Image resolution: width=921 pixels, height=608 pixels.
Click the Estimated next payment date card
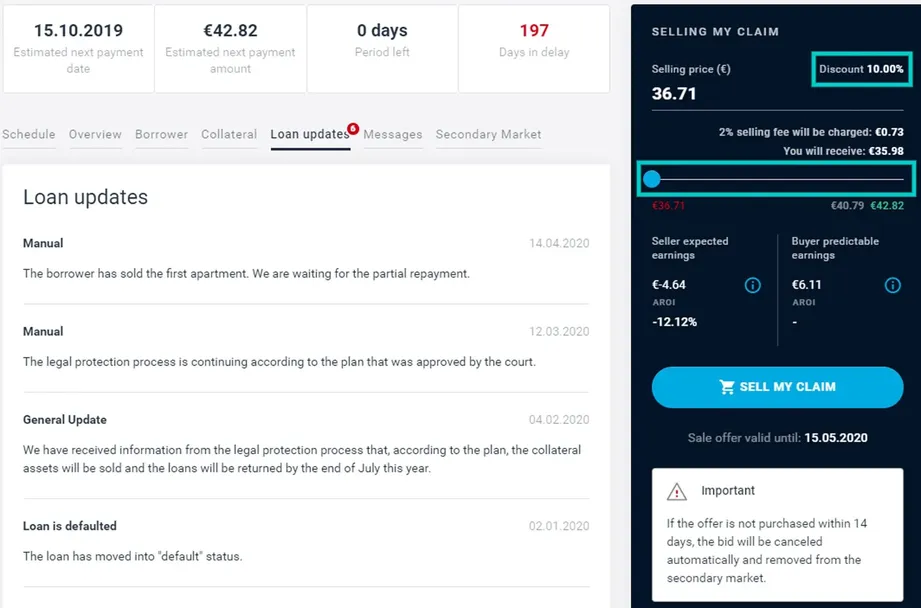point(78,49)
